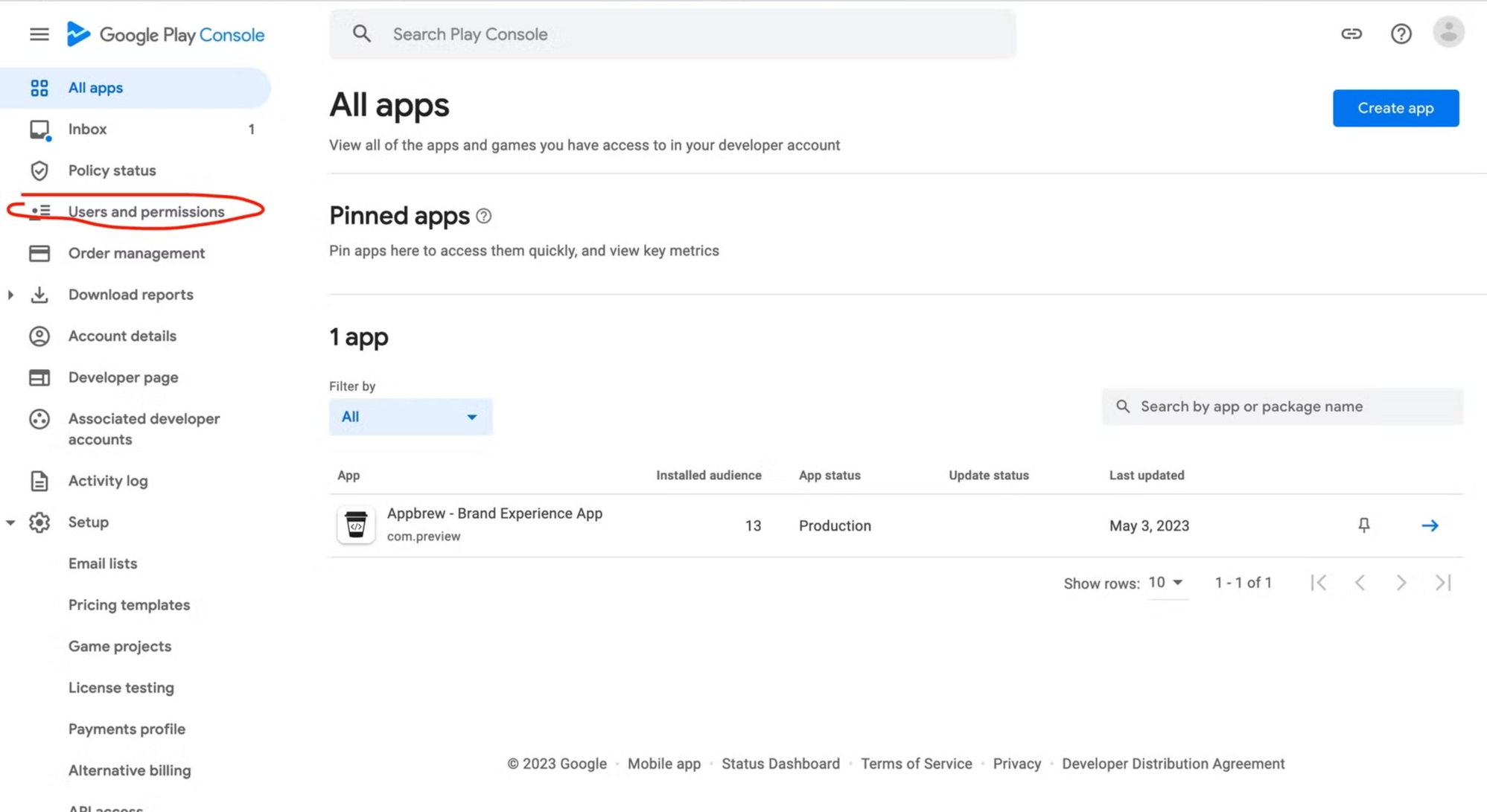The height and width of the screenshot is (812, 1487).
Task: Open Terms of Service link
Action: pos(916,764)
